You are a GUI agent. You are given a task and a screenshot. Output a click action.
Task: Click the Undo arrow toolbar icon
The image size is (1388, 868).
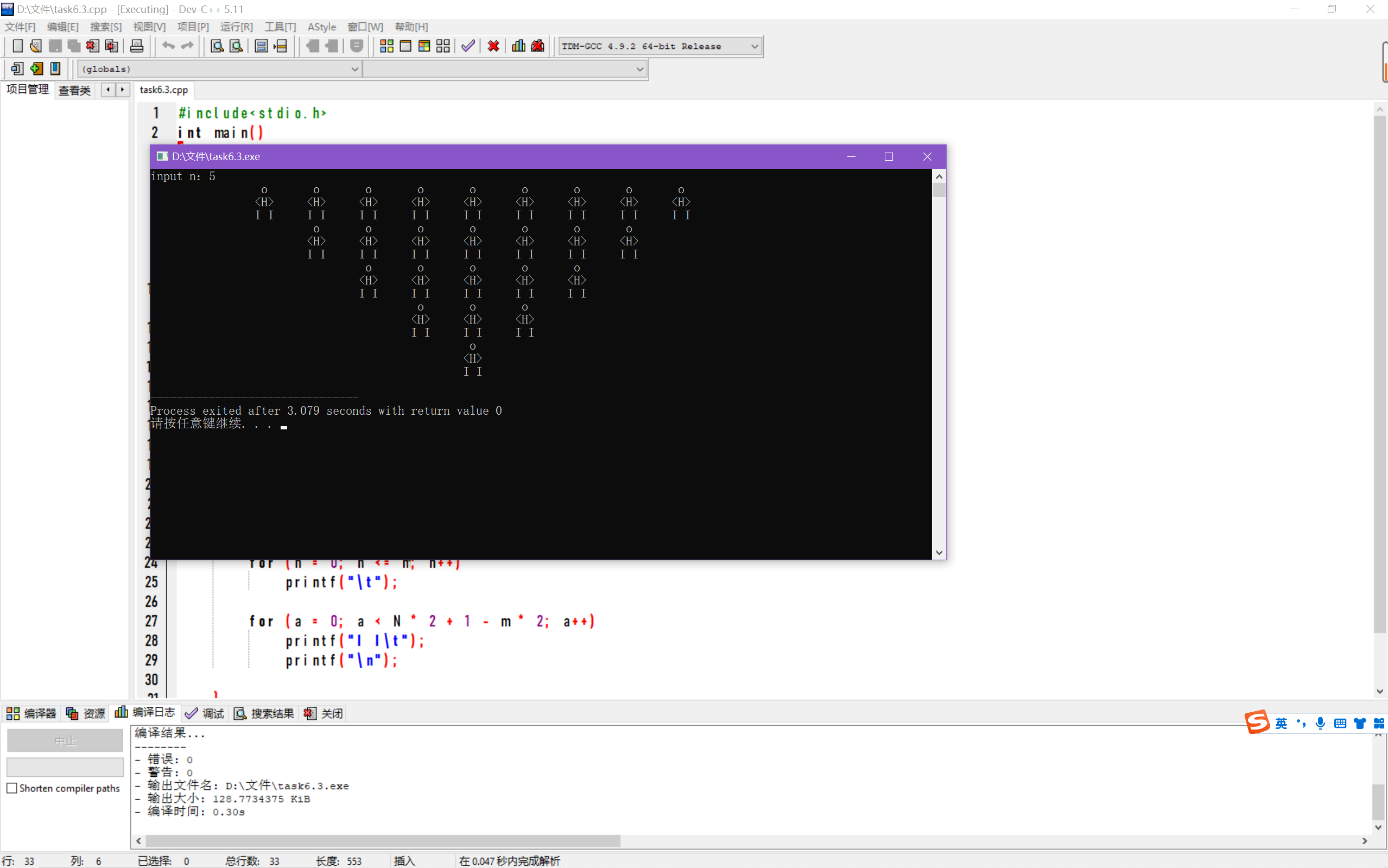click(x=168, y=46)
